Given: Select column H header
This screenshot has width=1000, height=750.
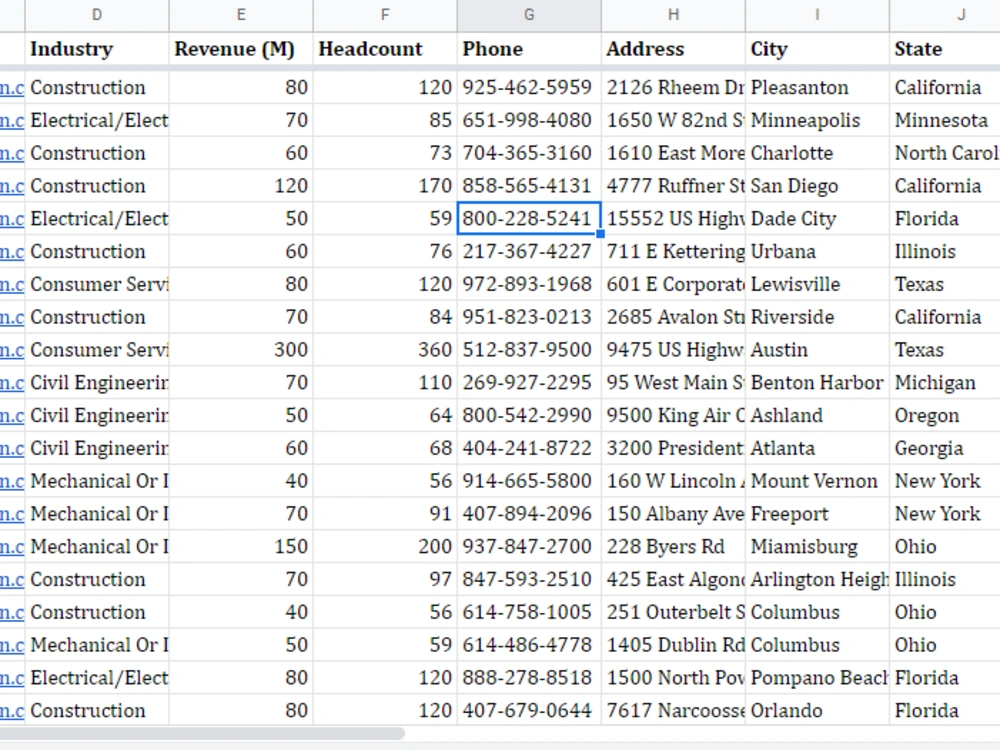Looking at the screenshot, I should 673,15.
